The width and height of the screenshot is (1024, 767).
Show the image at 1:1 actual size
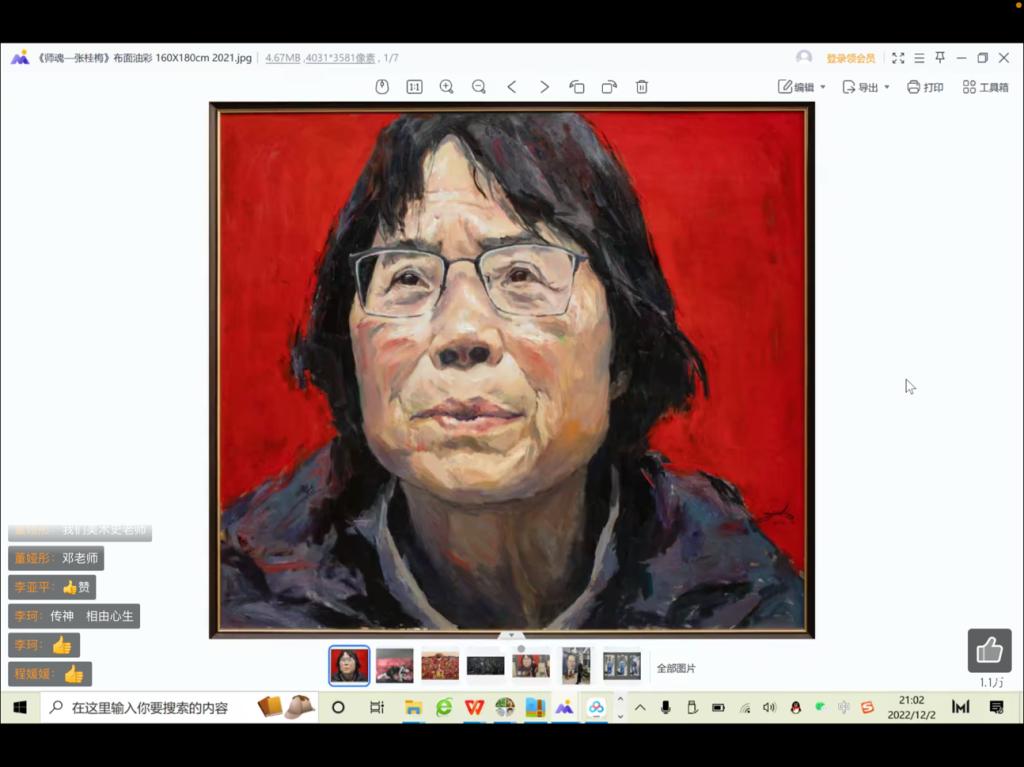click(x=414, y=87)
